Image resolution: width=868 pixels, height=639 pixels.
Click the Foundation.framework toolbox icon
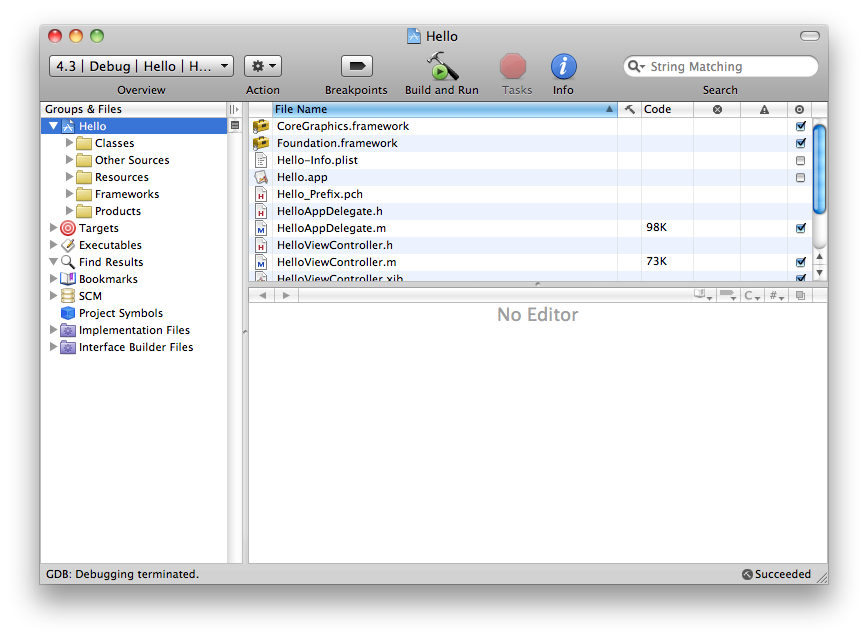[x=261, y=143]
